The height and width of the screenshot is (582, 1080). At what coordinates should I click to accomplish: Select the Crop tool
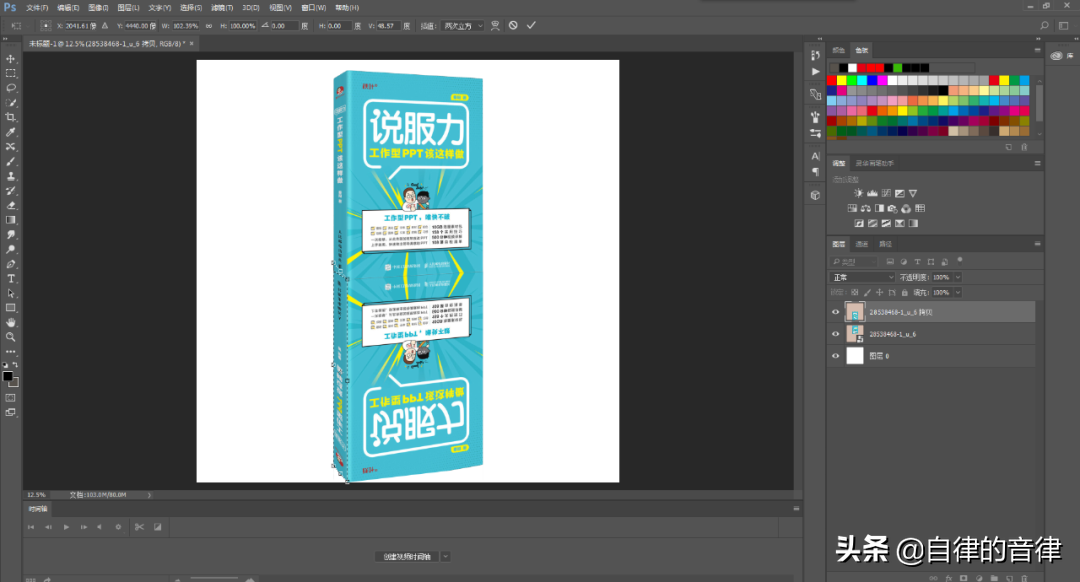click(x=10, y=117)
